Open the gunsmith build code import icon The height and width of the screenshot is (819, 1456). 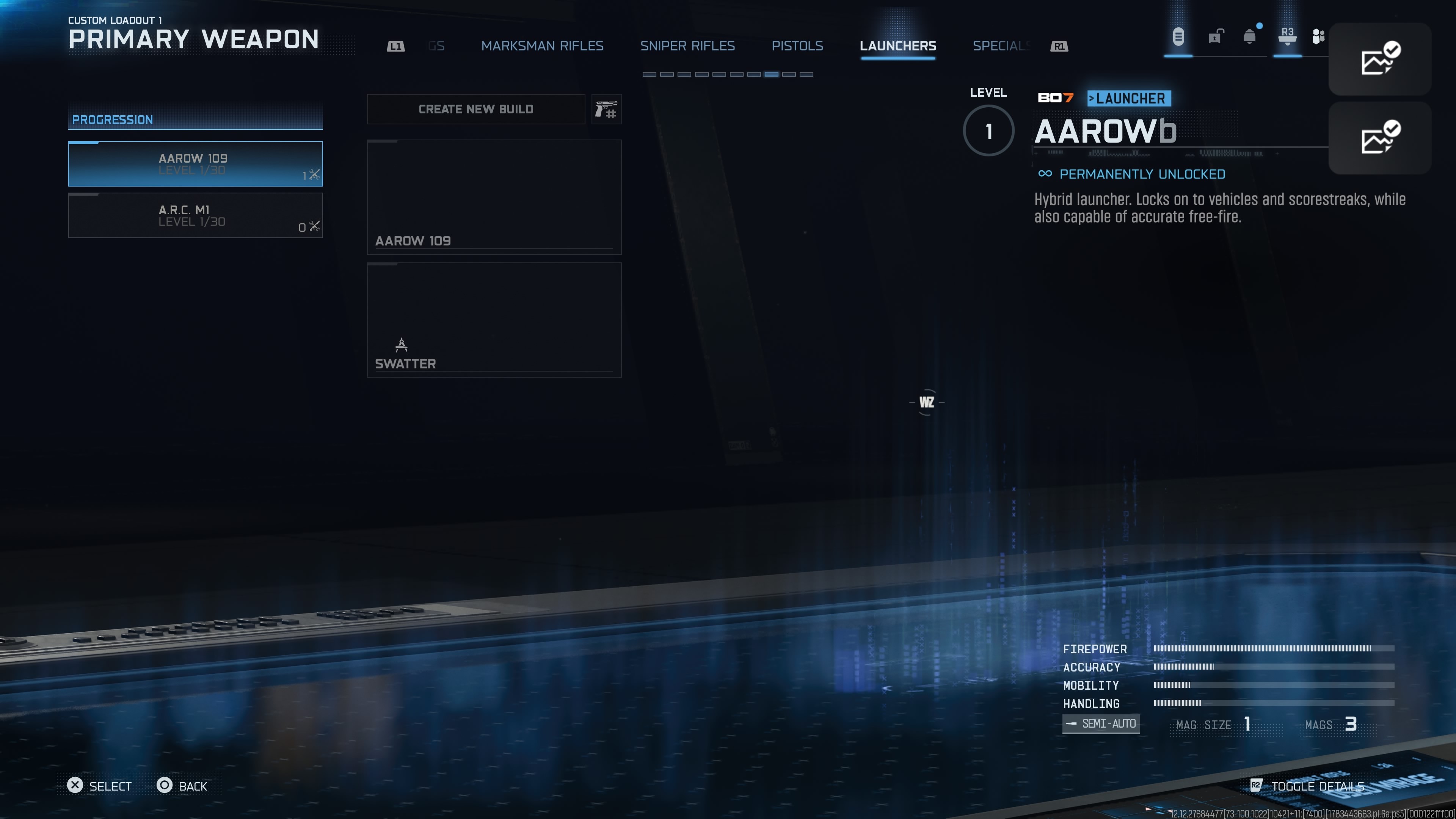click(606, 109)
